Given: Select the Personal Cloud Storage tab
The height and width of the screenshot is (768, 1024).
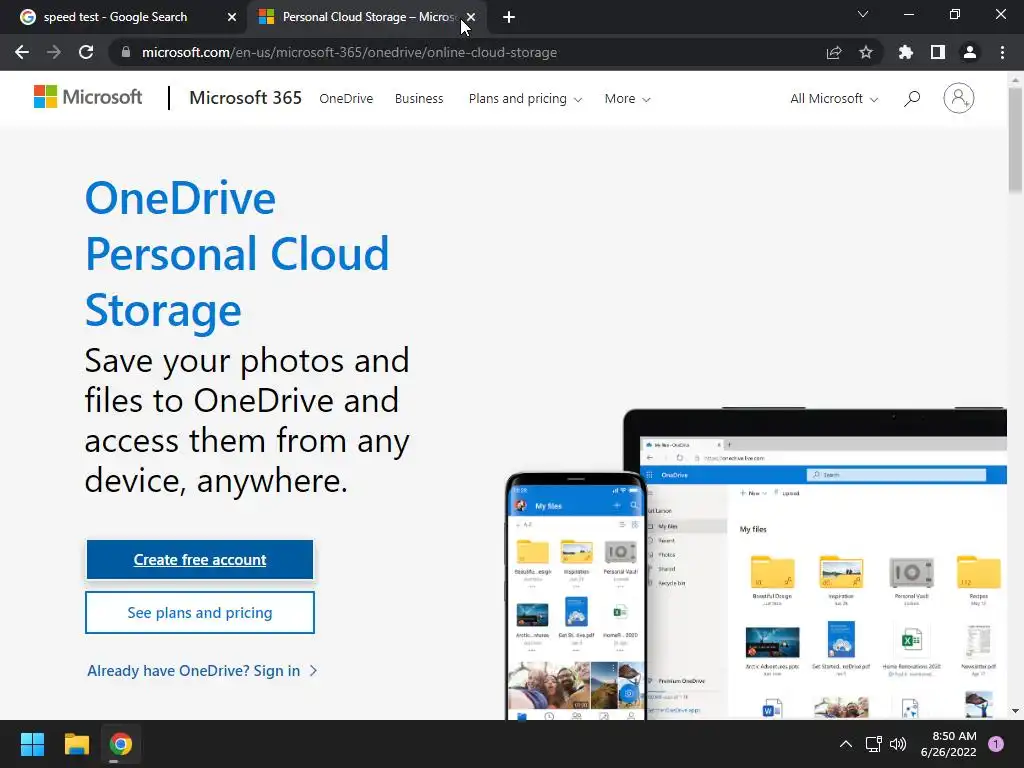Looking at the screenshot, I should pyautogui.click(x=357, y=17).
